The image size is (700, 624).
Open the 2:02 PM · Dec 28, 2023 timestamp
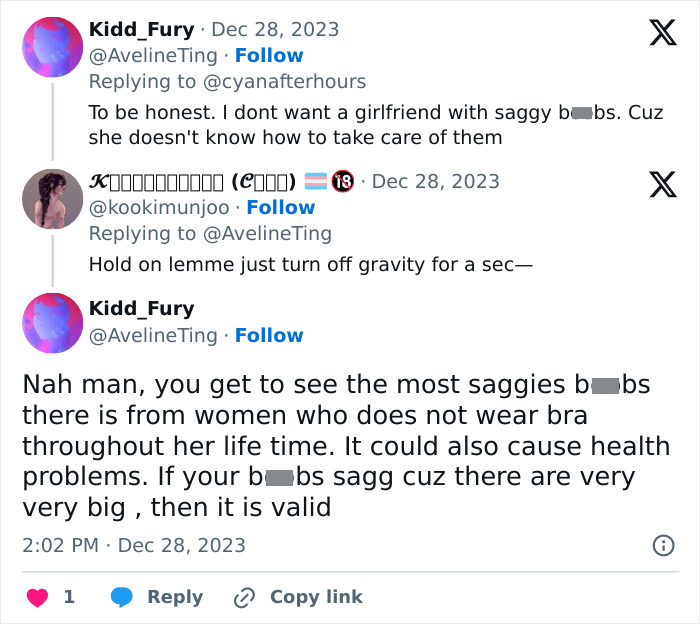pos(134,546)
